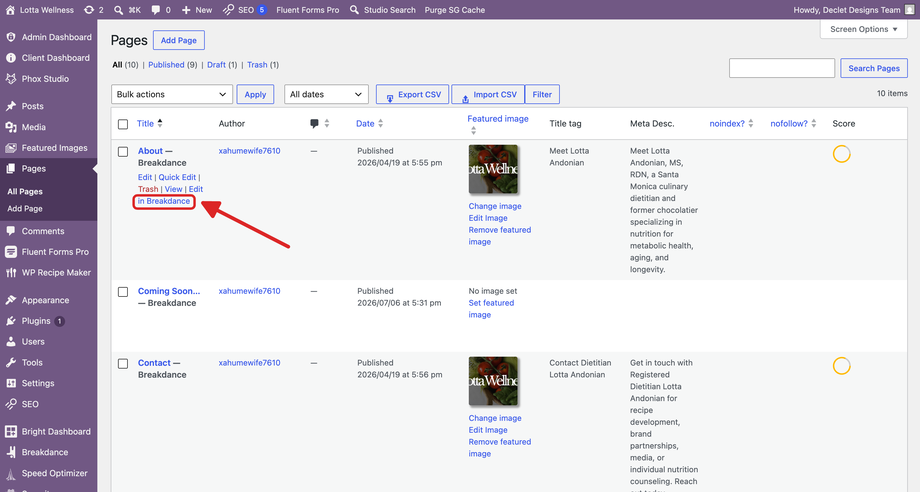
Task: Expand the Screen Options panel
Action: tap(864, 29)
